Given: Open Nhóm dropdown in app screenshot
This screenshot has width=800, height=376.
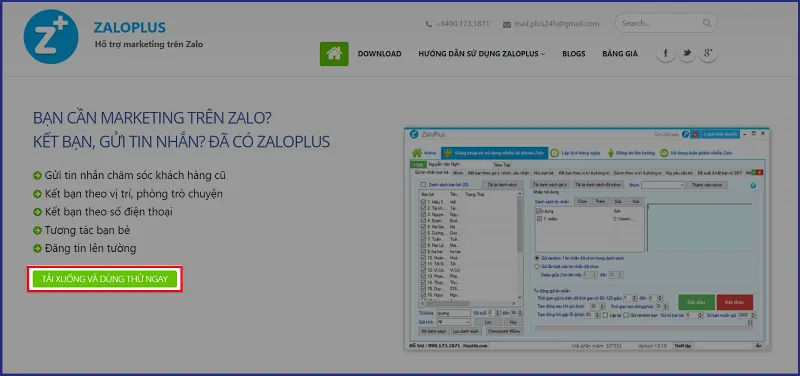Looking at the screenshot, I should pos(663,185).
